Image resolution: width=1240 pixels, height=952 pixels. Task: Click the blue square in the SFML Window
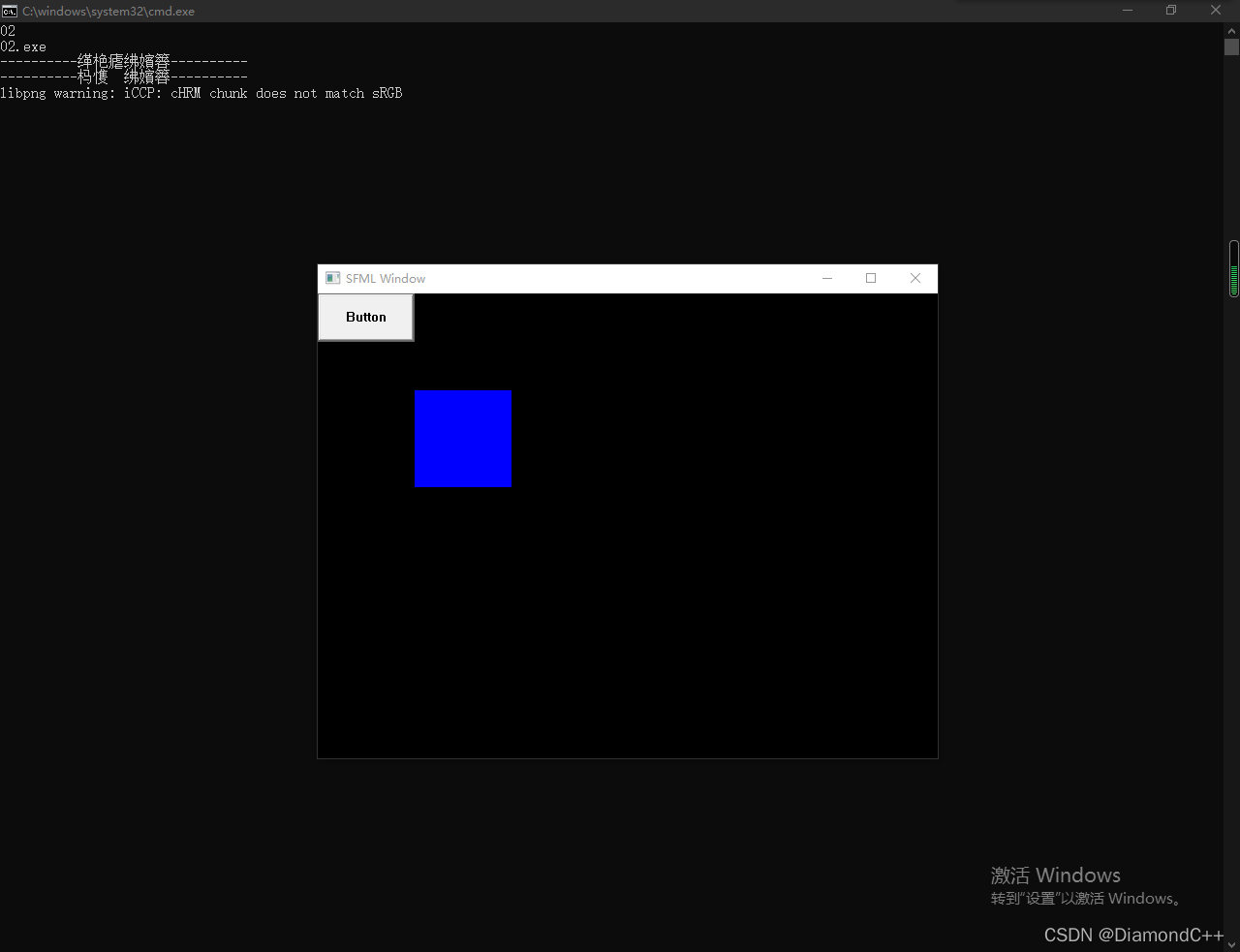tap(463, 439)
